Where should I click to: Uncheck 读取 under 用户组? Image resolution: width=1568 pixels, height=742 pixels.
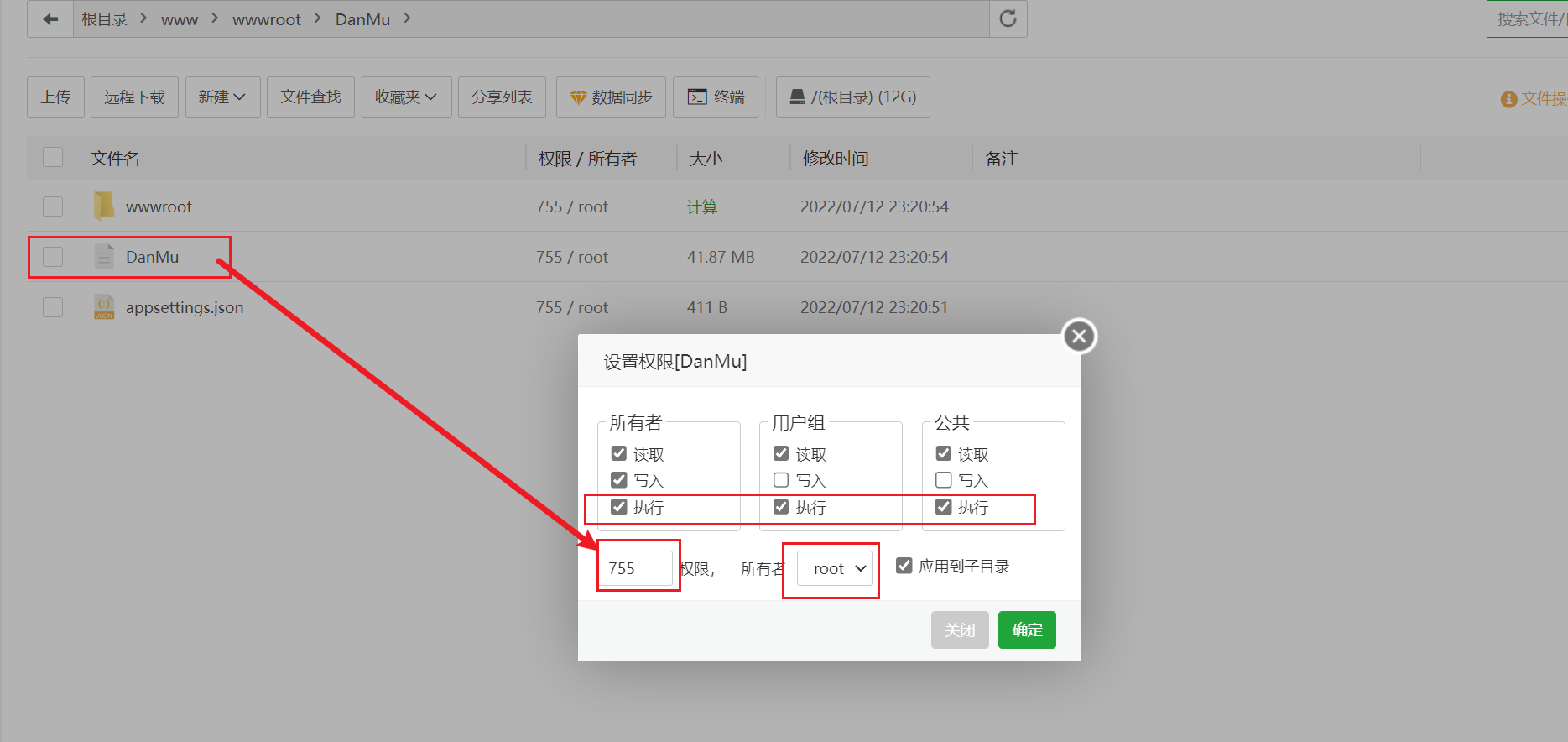click(781, 453)
